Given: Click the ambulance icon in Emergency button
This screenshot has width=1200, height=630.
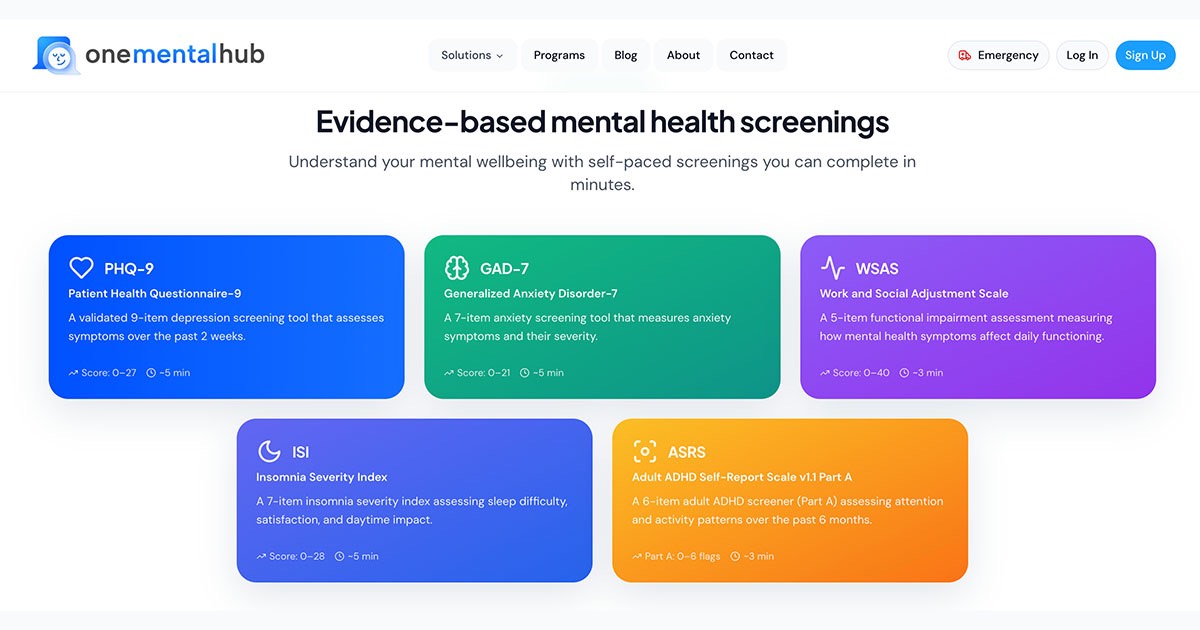Looking at the screenshot, I should pos(965,55).
